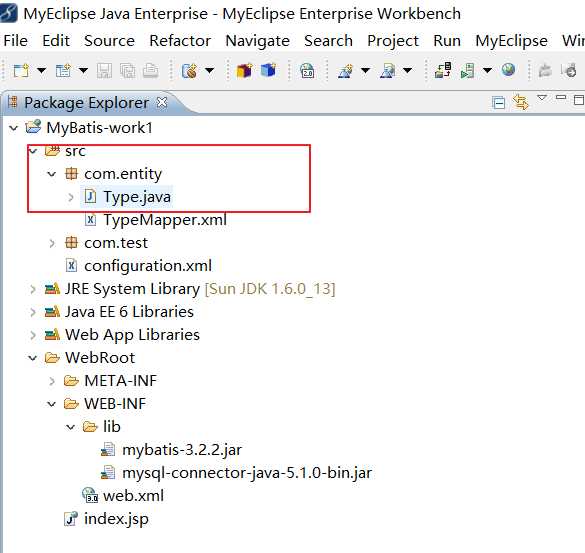Collapse the WebRoot folder
This screenshot has width=585, height=553.
coord(32,358)
